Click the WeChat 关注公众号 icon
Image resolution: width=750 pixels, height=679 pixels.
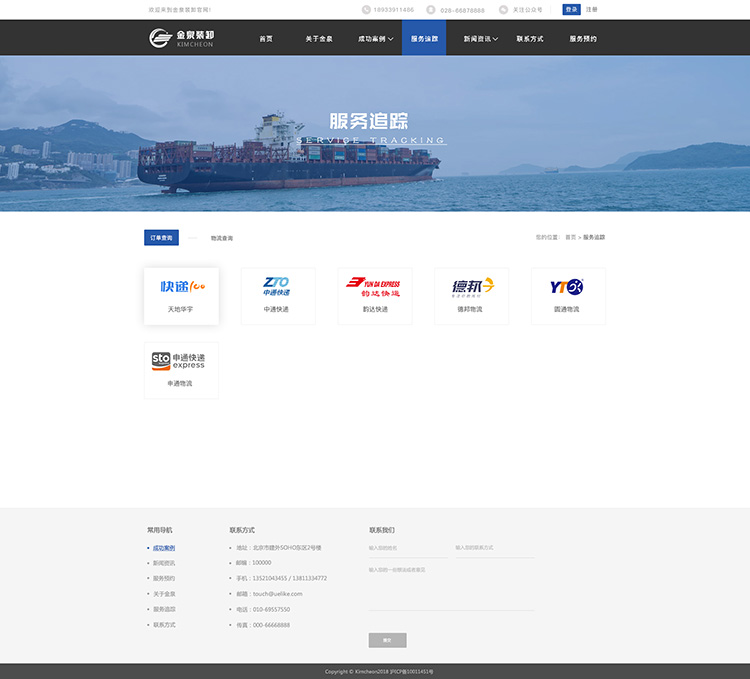coord(503,10)
